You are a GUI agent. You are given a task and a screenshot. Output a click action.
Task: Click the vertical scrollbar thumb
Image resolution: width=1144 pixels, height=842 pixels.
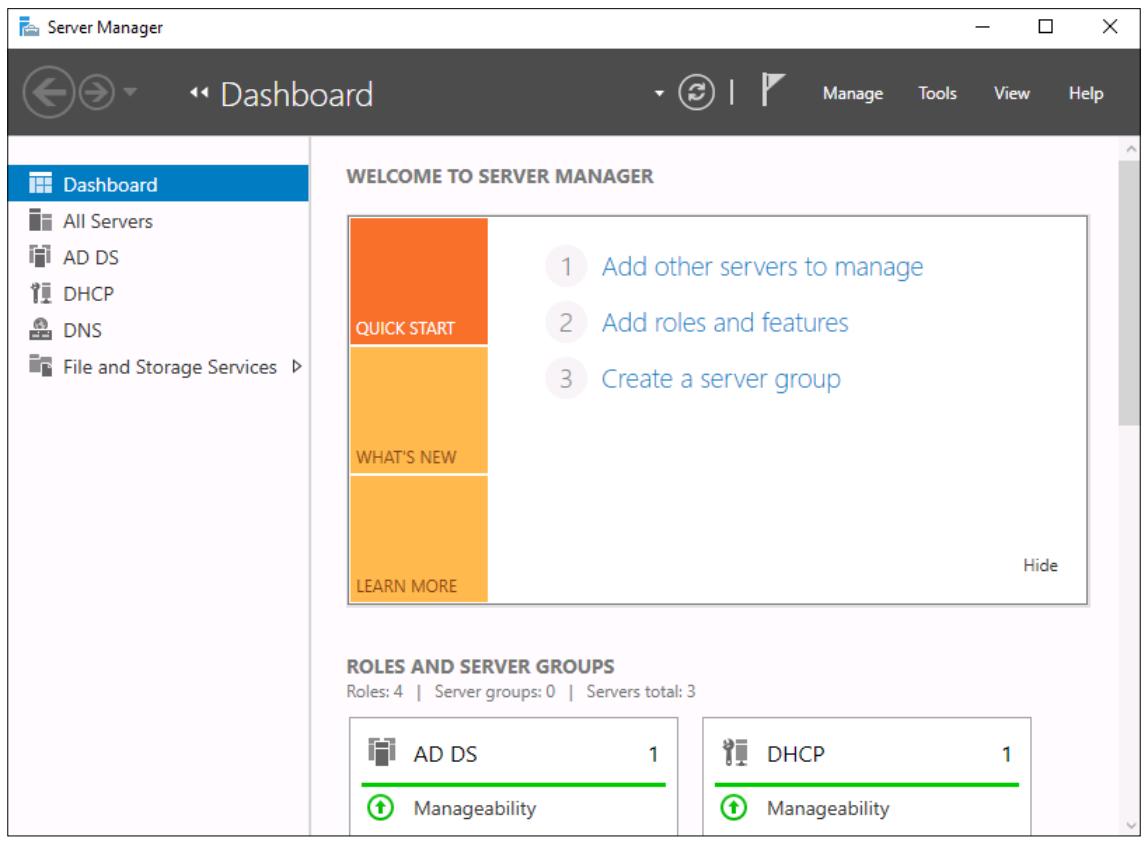[x=1129, y=293]
